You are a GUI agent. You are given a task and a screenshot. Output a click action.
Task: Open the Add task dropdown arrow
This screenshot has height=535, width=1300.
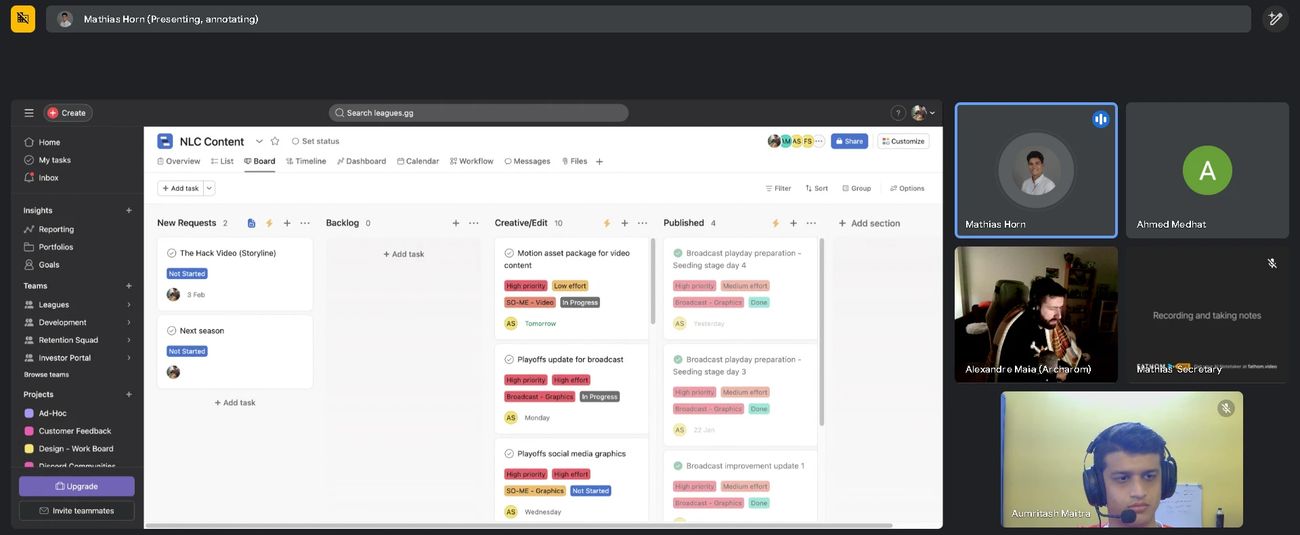point(209,188)
